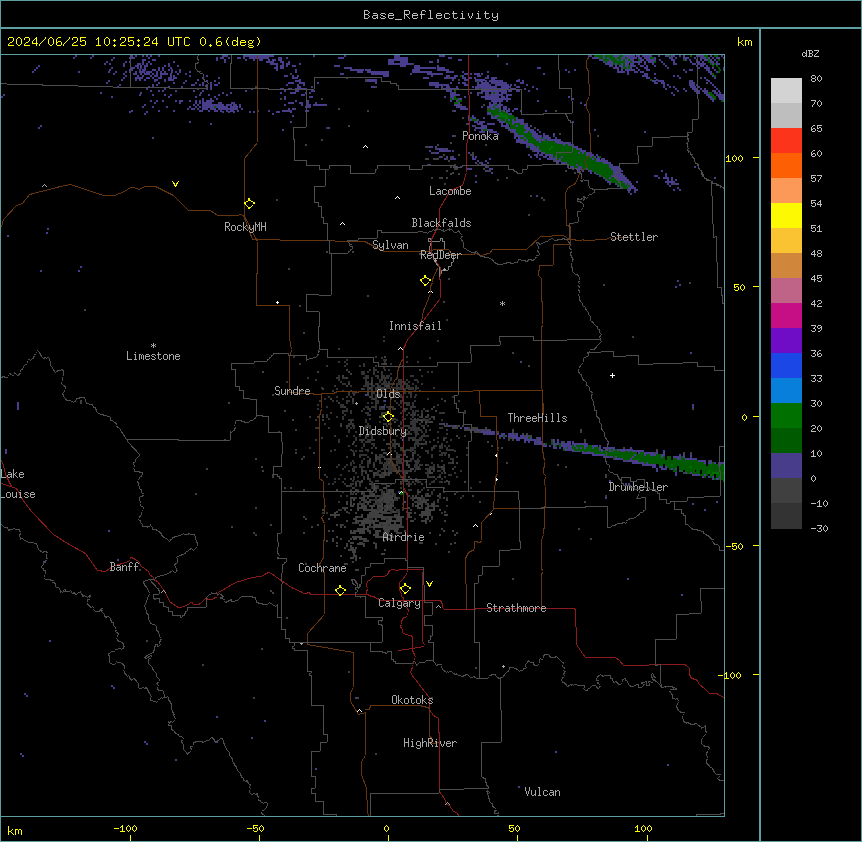Select the green 30 dBZ legend swatch
This screenshot has height=842, width=862.
(786, 416)
